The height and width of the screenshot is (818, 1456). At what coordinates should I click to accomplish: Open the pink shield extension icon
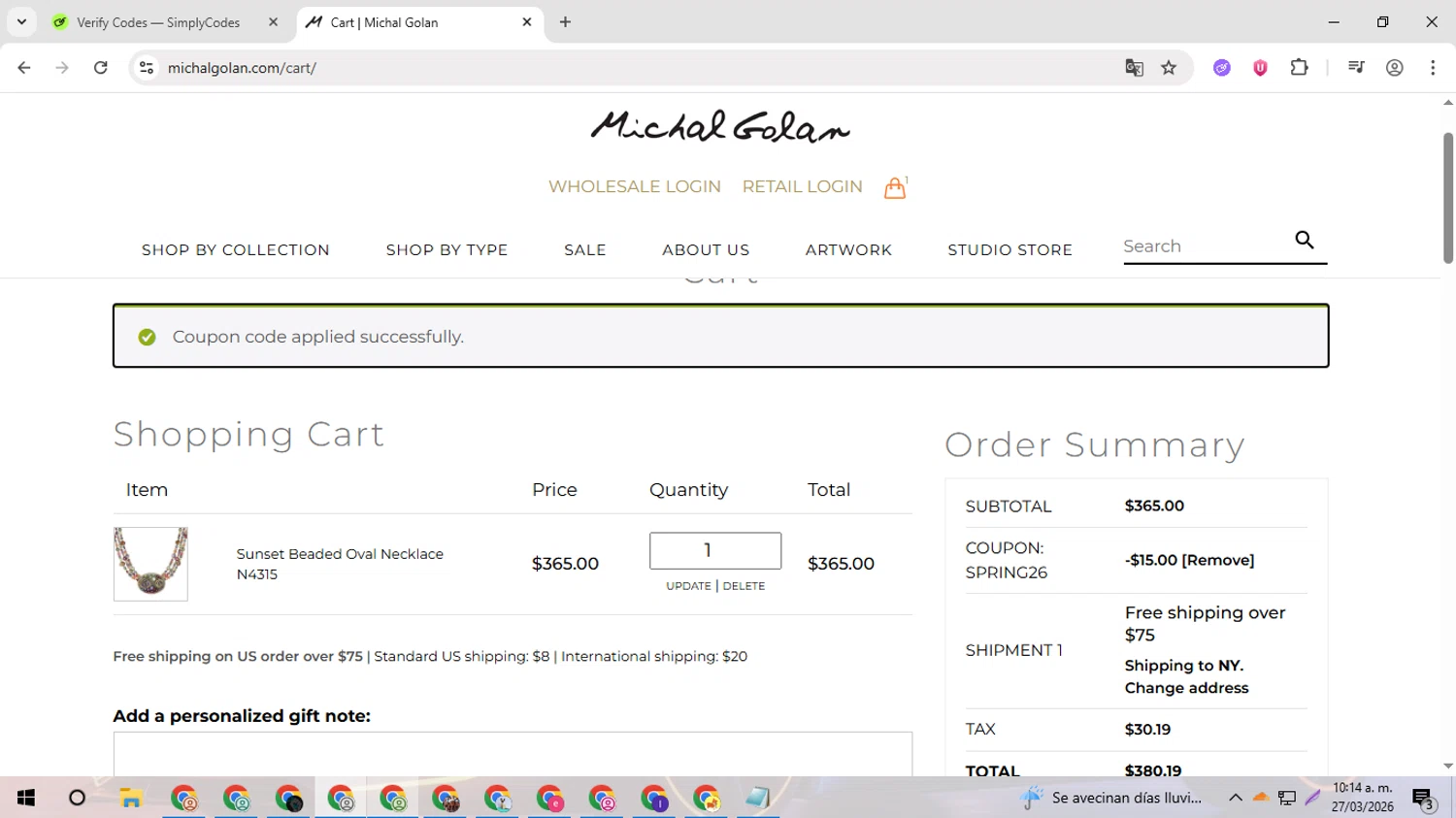pyautogui.click(x=1260, y=68)
